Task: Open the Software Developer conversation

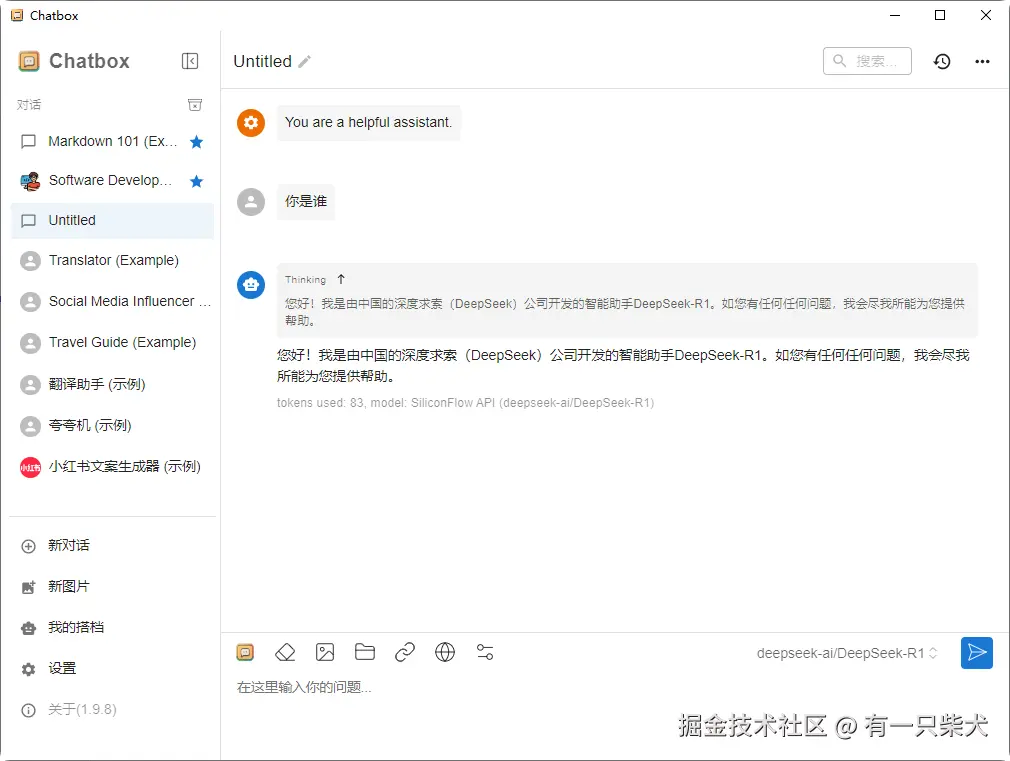Action: [113, 181]
